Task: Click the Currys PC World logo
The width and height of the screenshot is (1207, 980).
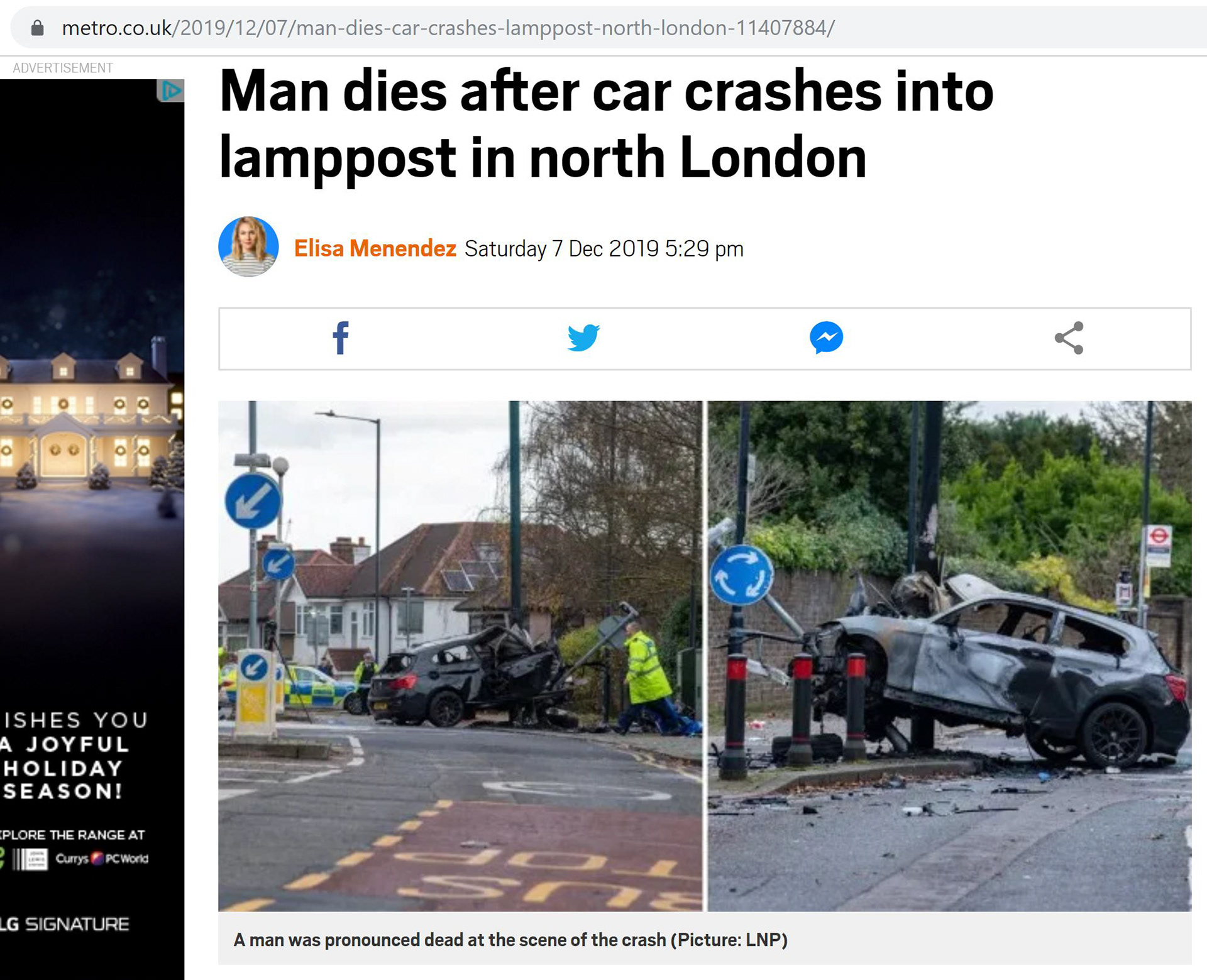Action: click(x=102, y=859)
